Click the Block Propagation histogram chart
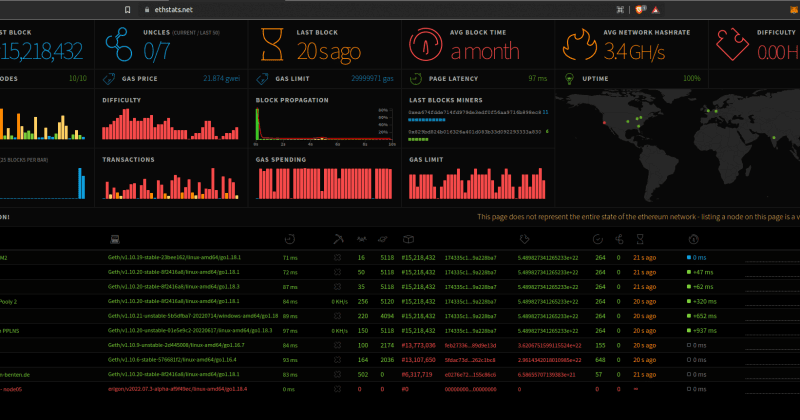 (325, 124)
